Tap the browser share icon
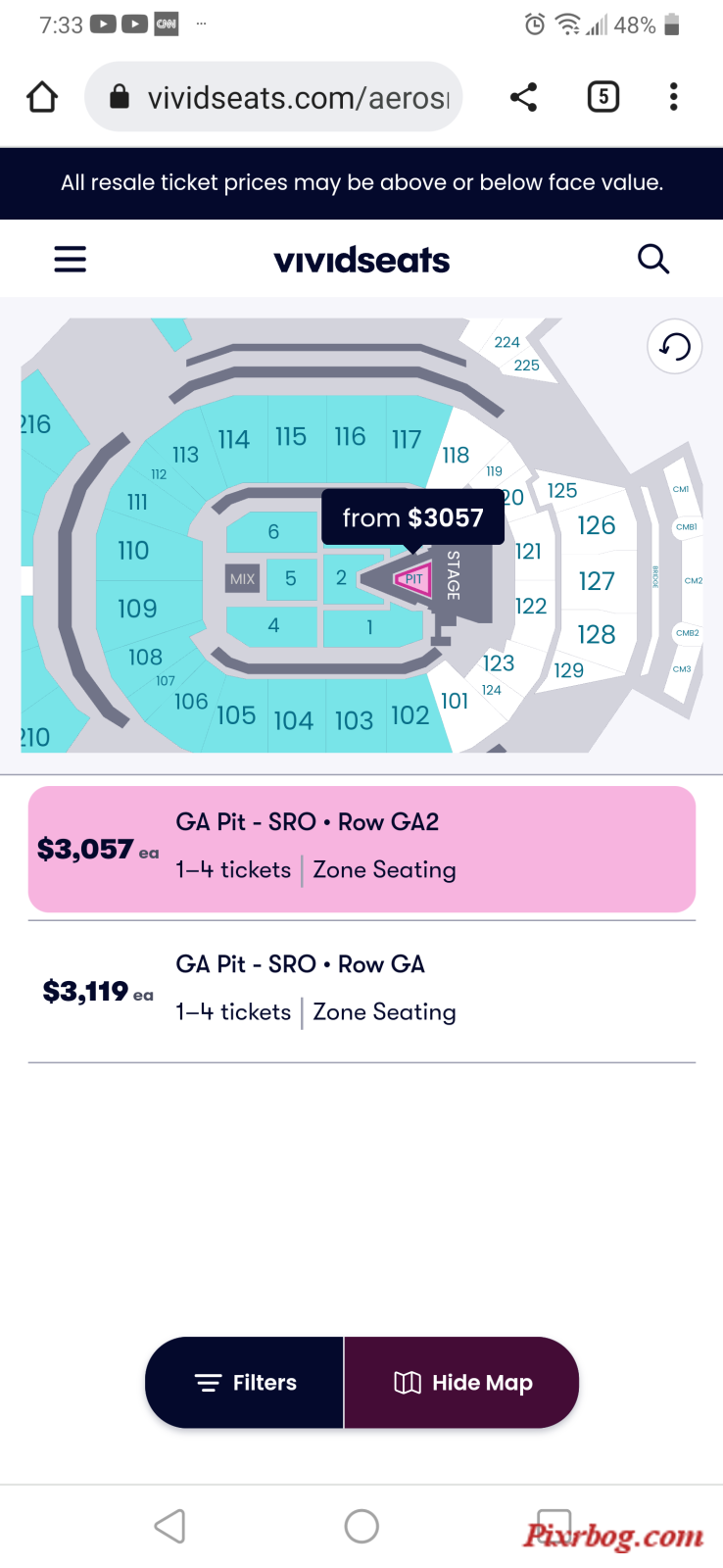 click(524, 96)
